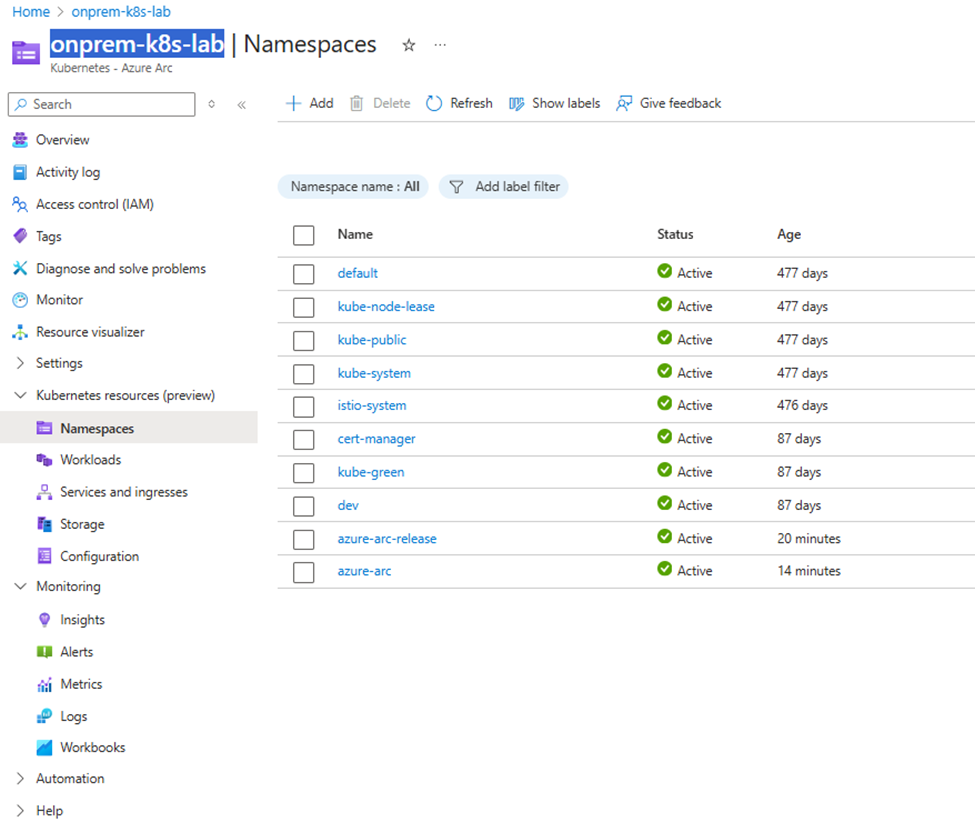This screenshot has width=975, height=822.
Task: Click the Overview sidebar icon
Action: click(20, 140)
